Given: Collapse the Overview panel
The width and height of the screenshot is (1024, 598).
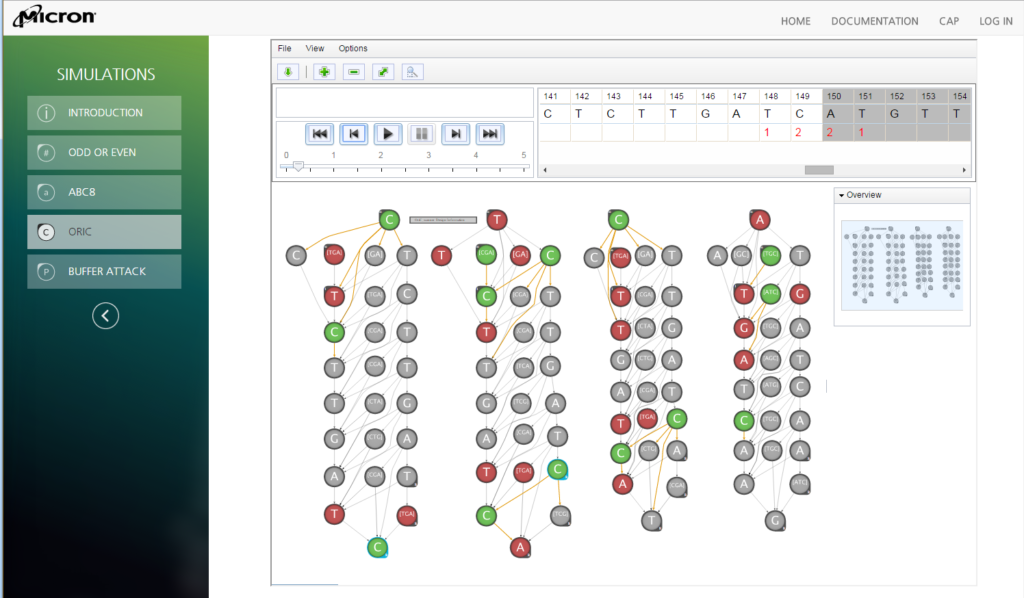Looking at the screenshot, I should point(842,195).
